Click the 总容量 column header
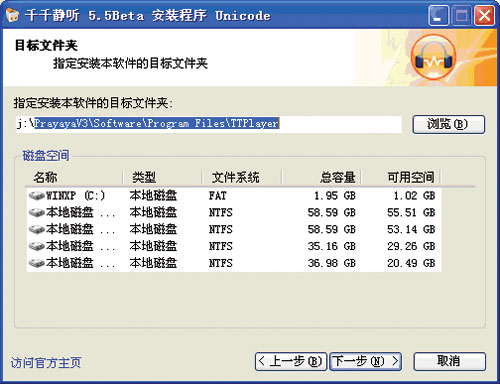The height and width of the screenshot is (384, 500). coord(322,177)
